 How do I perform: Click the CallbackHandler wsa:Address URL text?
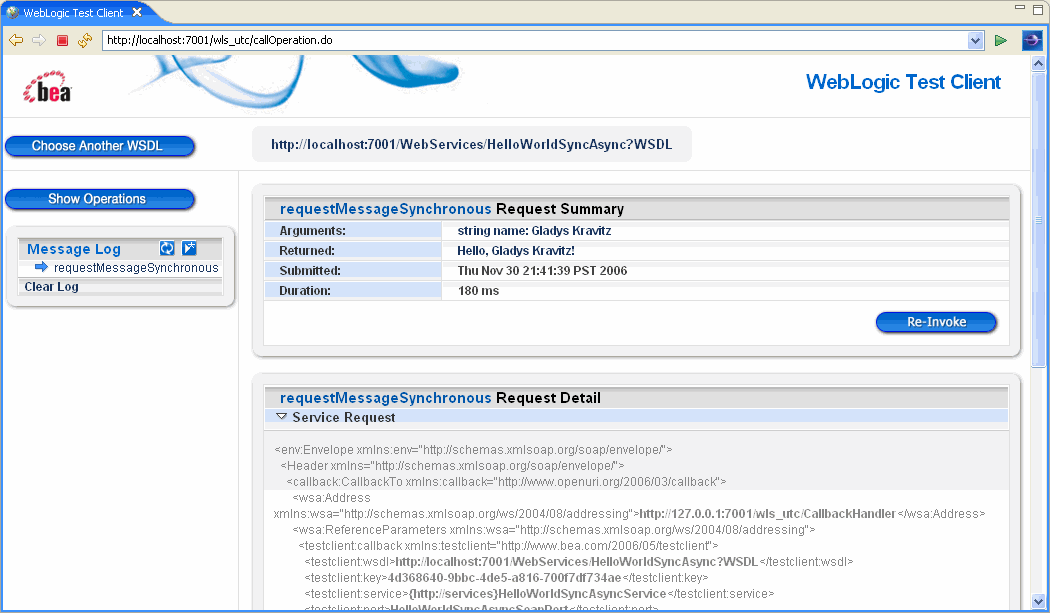point(767,514)
